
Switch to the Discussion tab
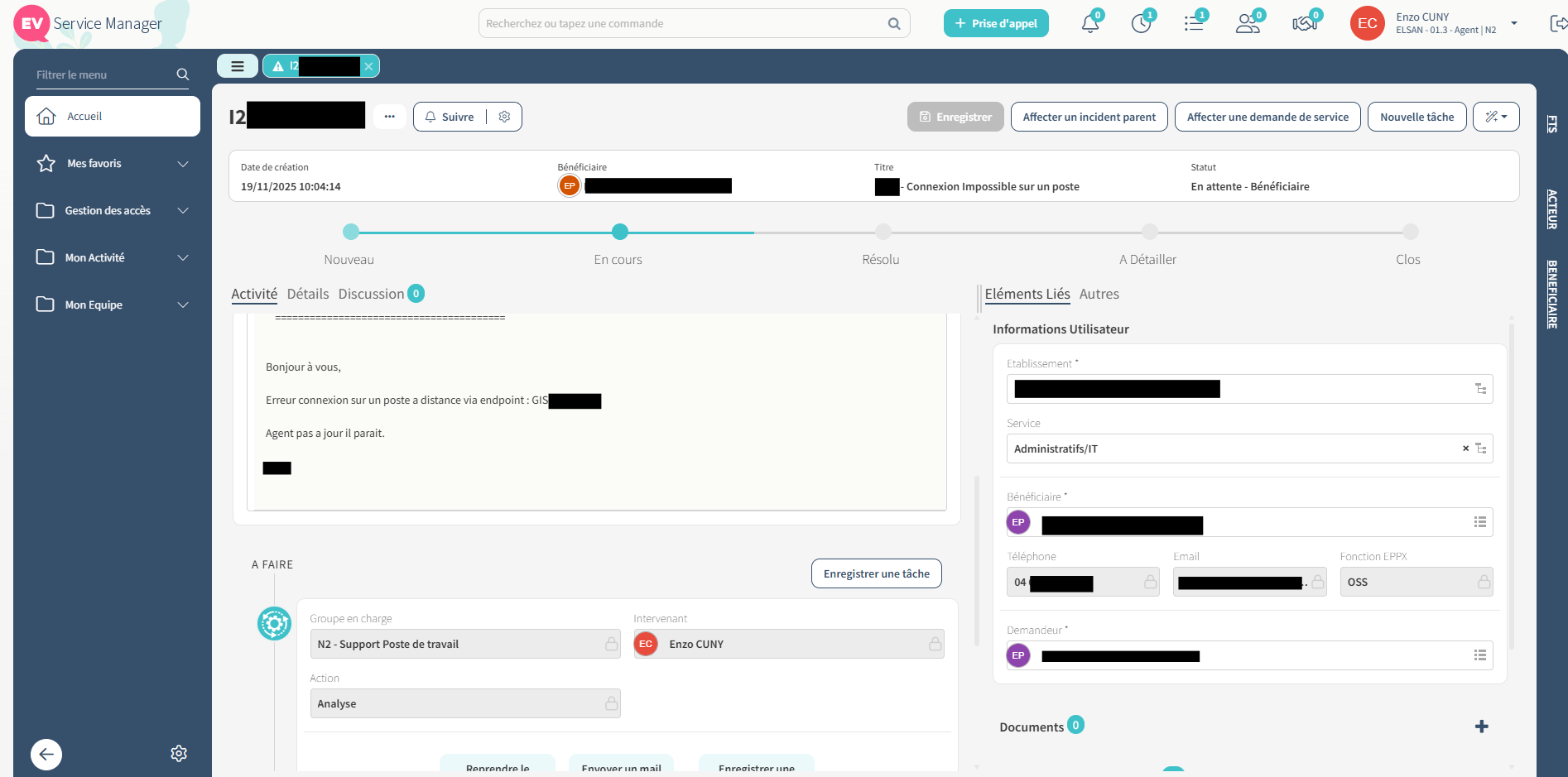point(371,294)
